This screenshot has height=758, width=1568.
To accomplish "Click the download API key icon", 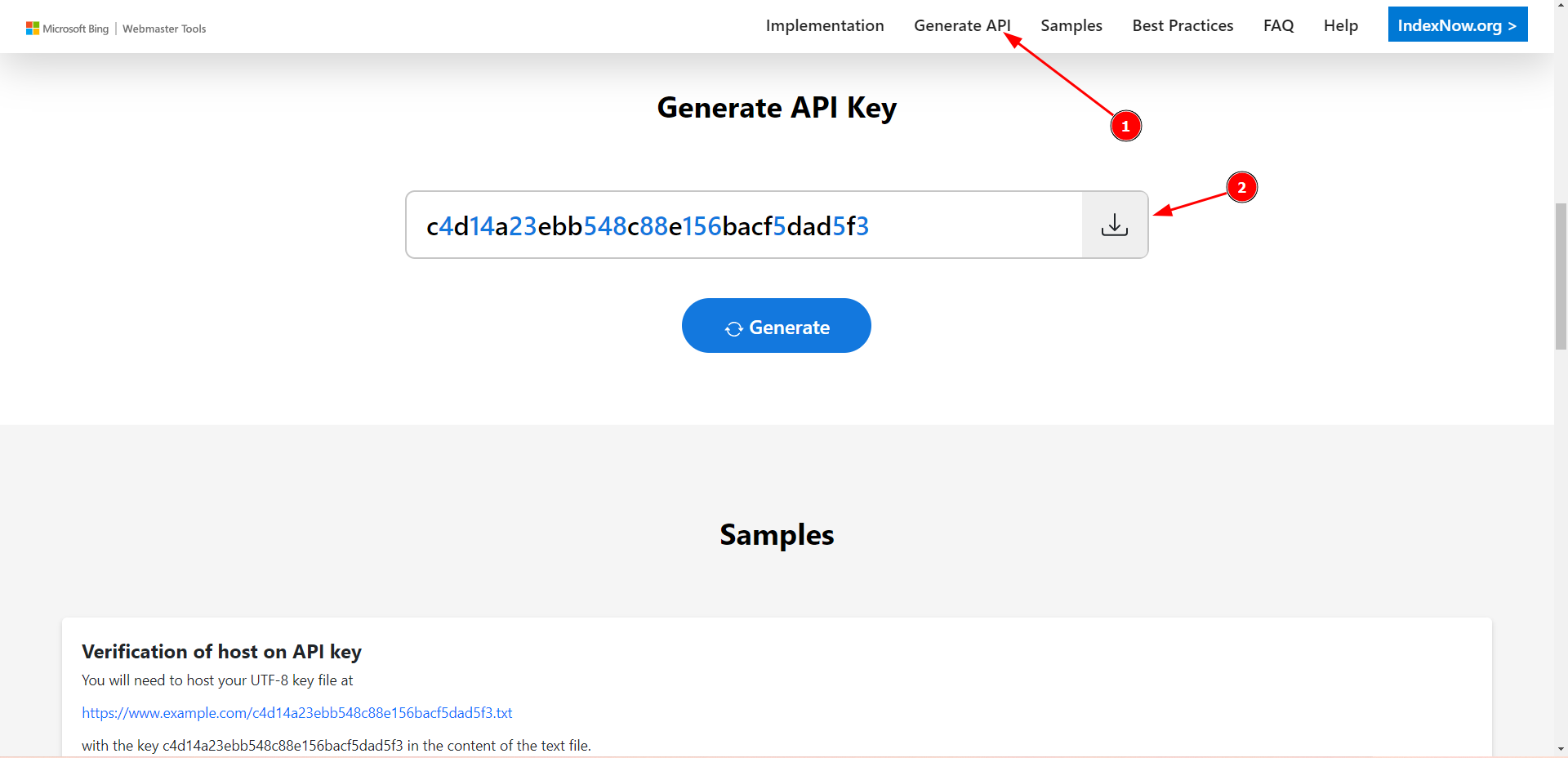I will tap(1115, 225).
